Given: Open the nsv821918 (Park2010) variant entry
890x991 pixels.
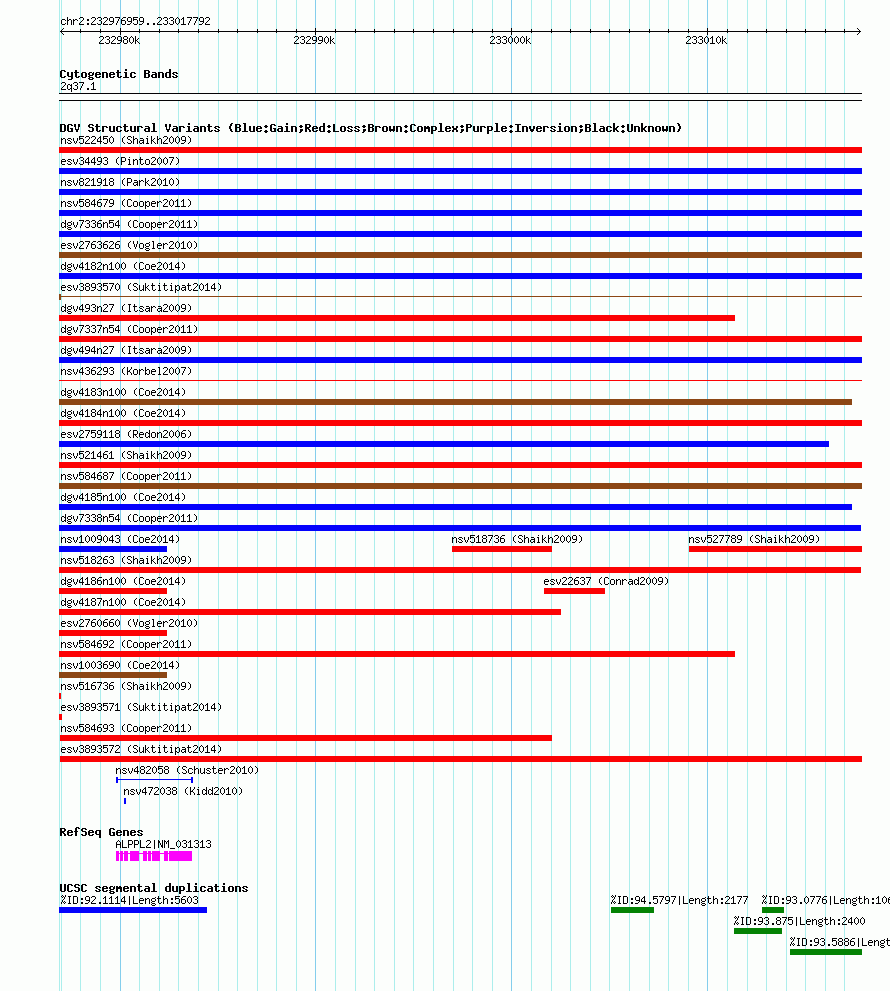Looking at the screenshot, I should [x=120, y=182].
